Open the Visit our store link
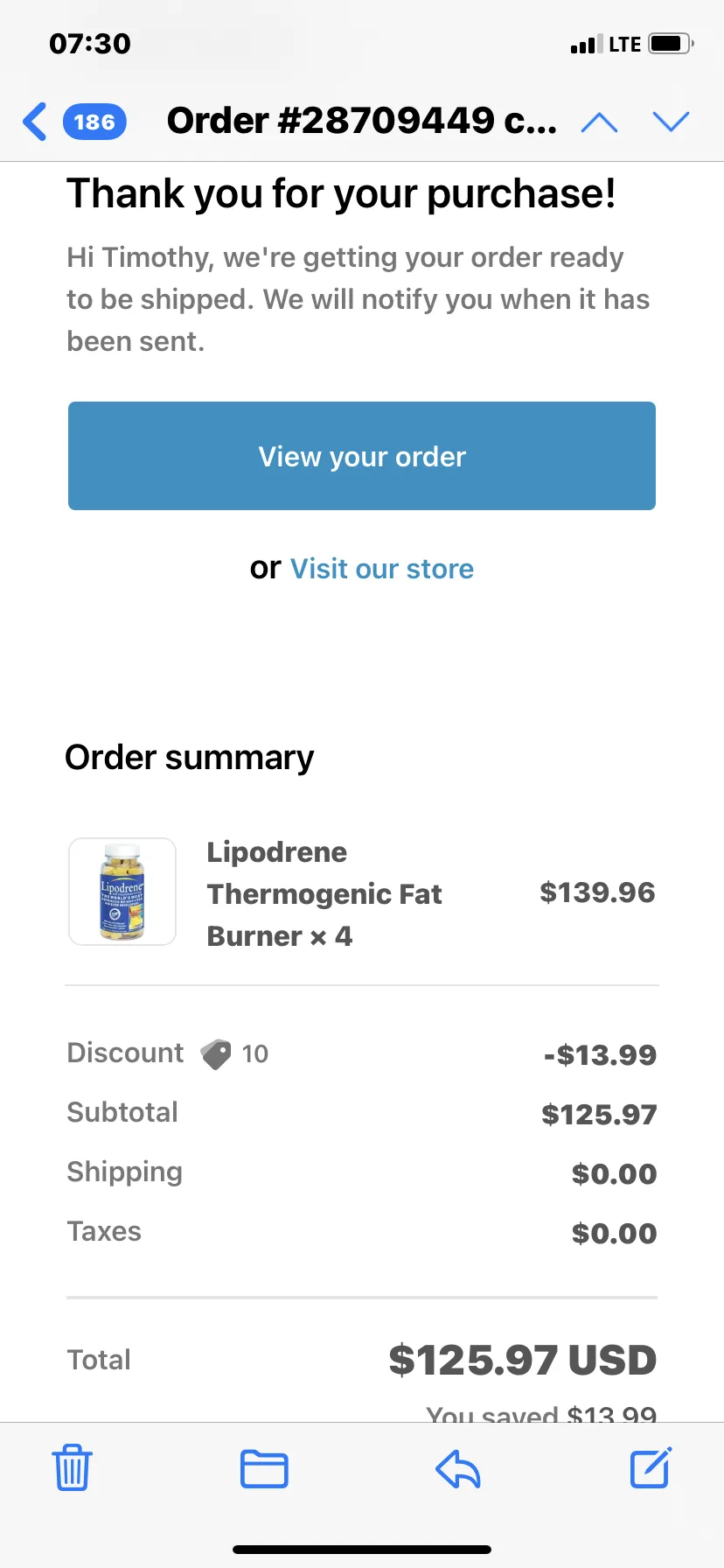Viewport: 724px width, 1568px height. 382,569
